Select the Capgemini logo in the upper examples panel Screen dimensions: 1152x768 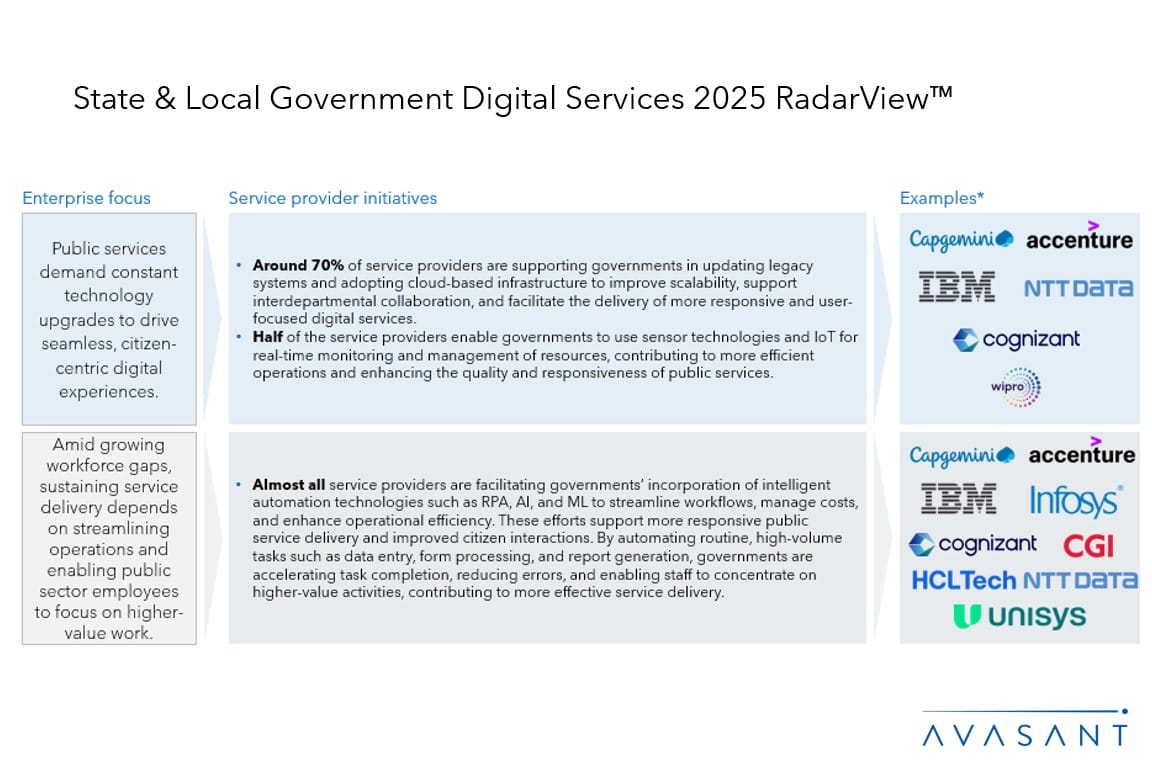pos(961,239)
